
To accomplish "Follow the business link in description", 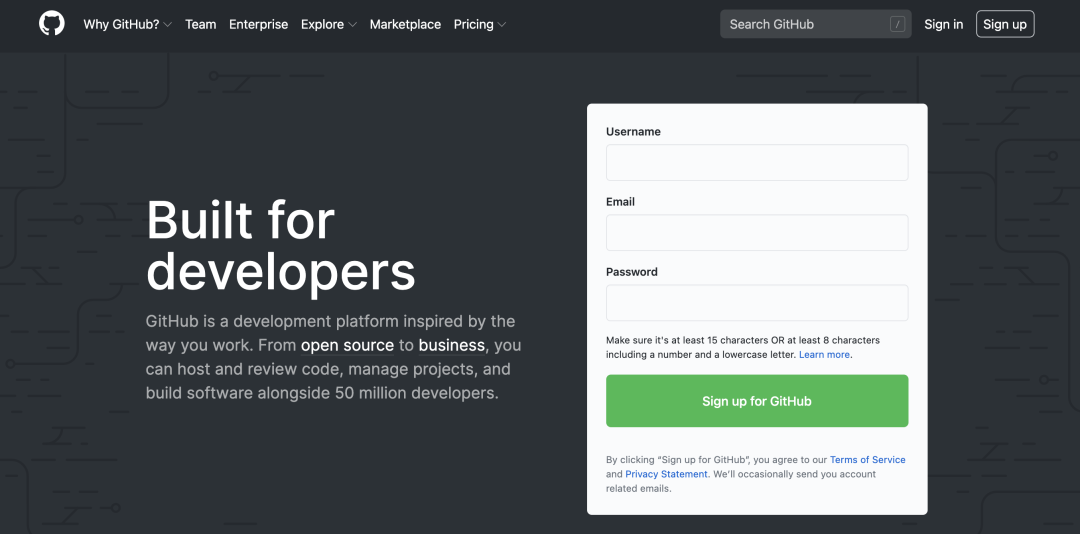I will (452, 345).
